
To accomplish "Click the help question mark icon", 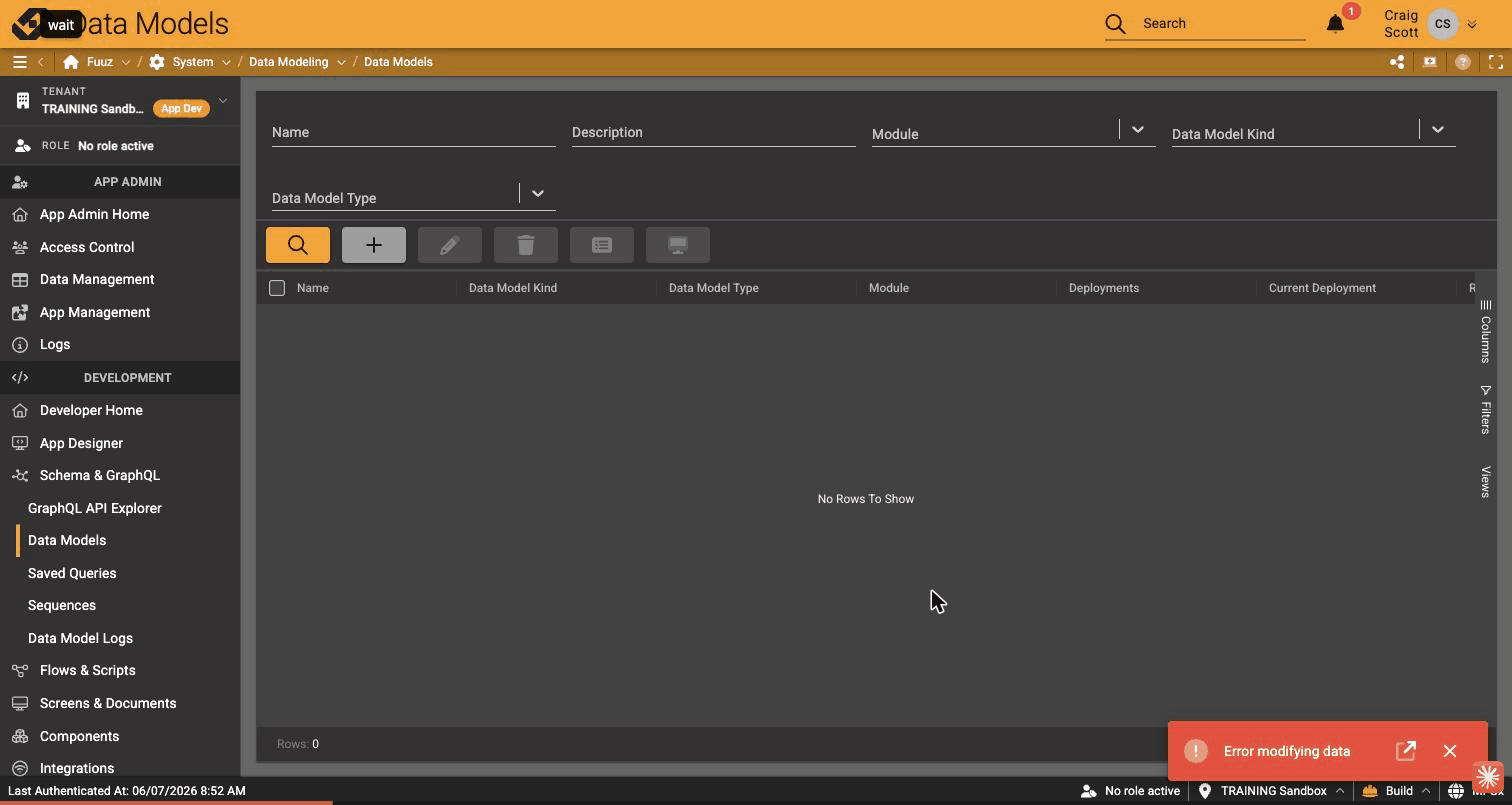I will 1463,62.
